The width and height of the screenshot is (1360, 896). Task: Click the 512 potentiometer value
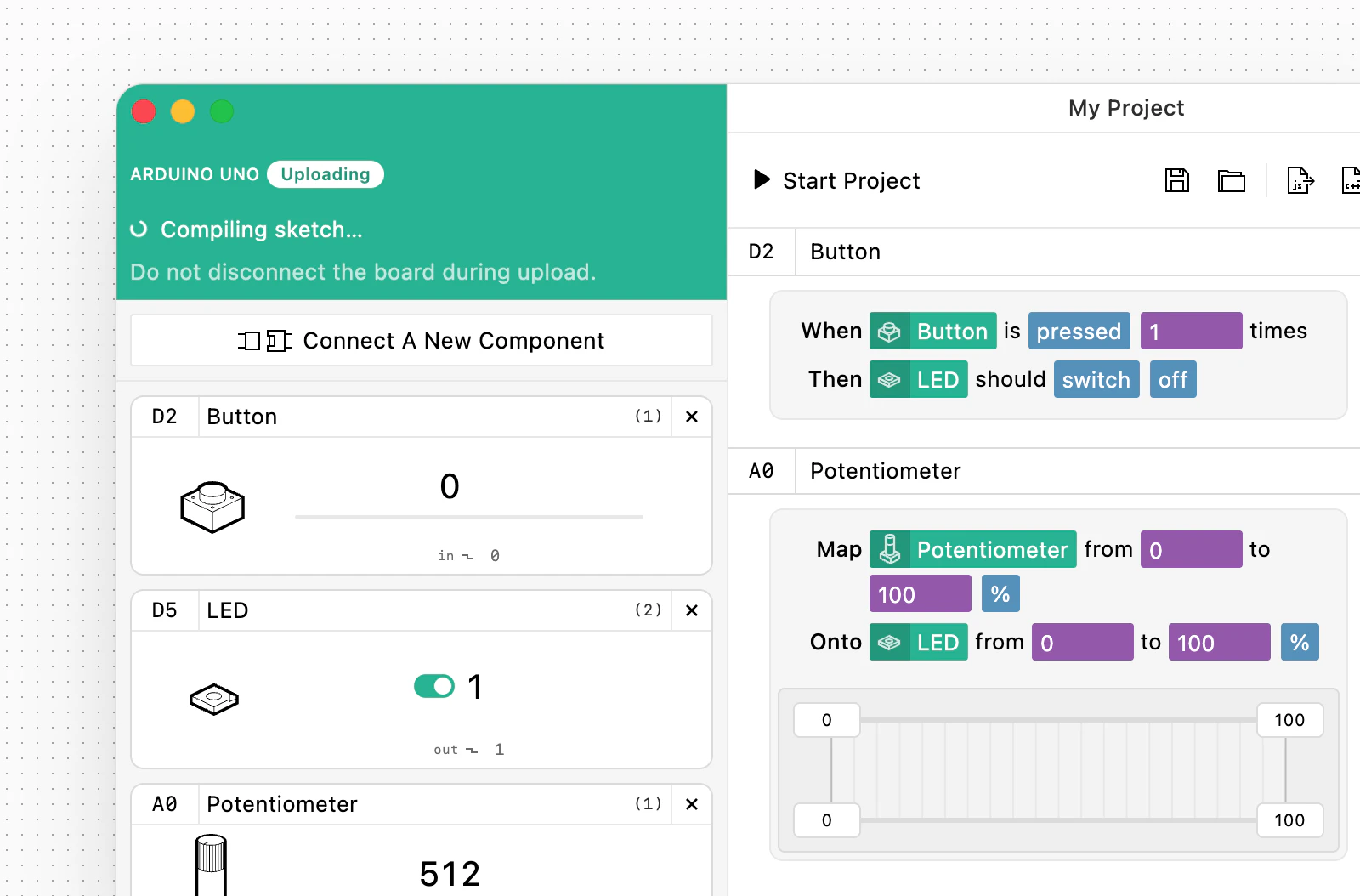(x=450, y=873)
